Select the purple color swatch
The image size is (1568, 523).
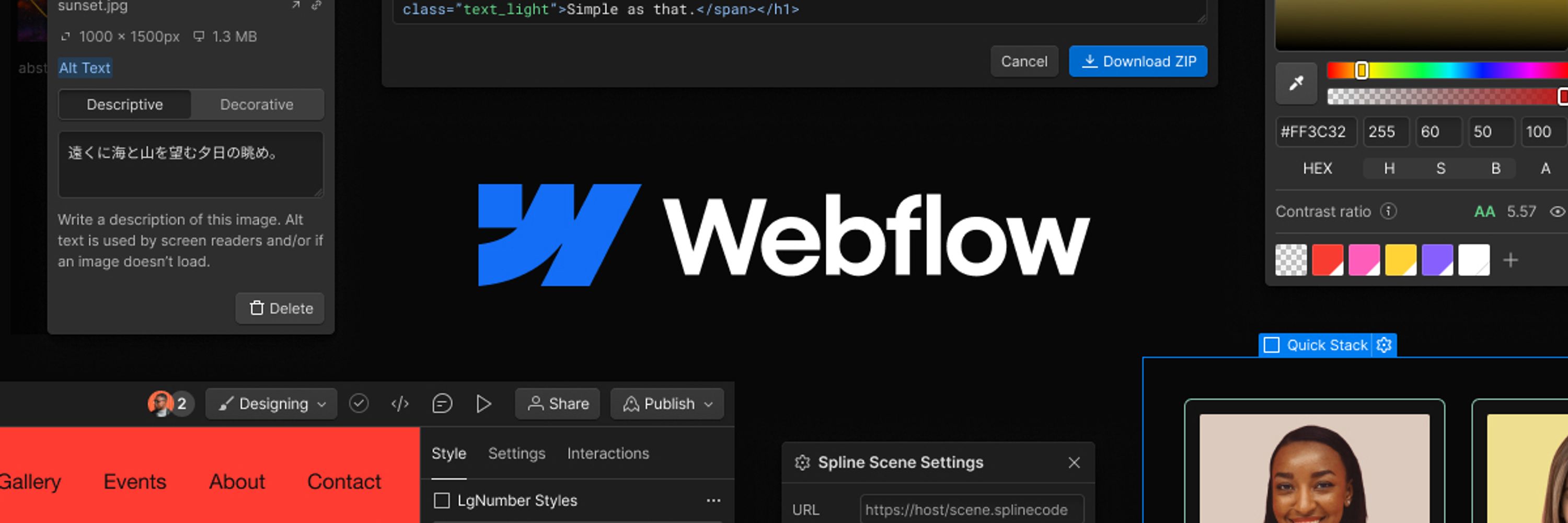pyautogui.click(x=1437, y=260)
